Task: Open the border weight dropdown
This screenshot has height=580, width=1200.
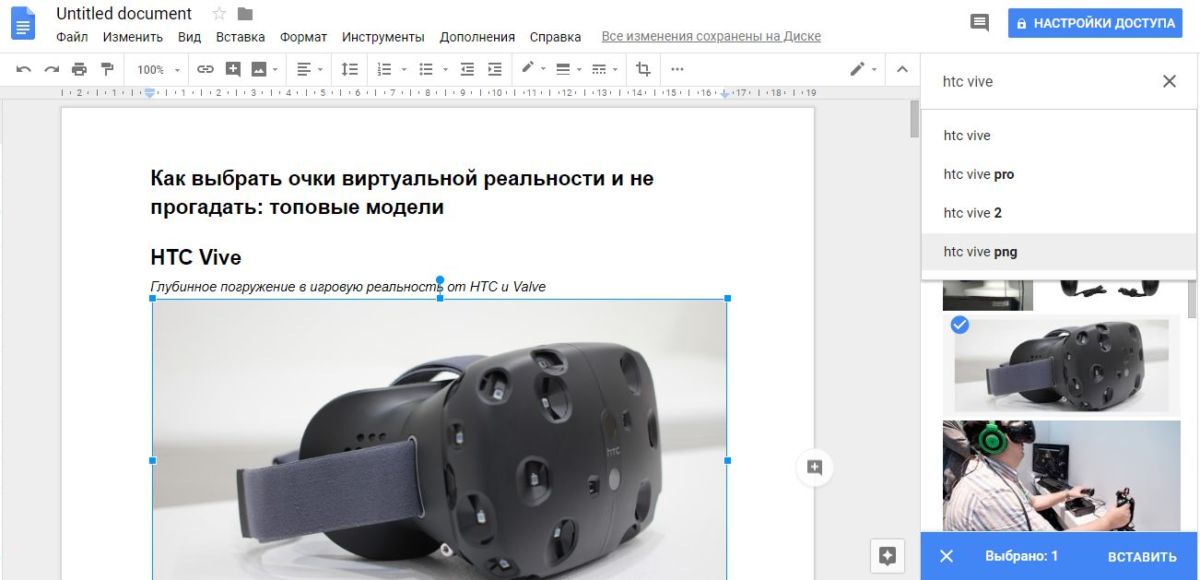Action: click(567, 70)
